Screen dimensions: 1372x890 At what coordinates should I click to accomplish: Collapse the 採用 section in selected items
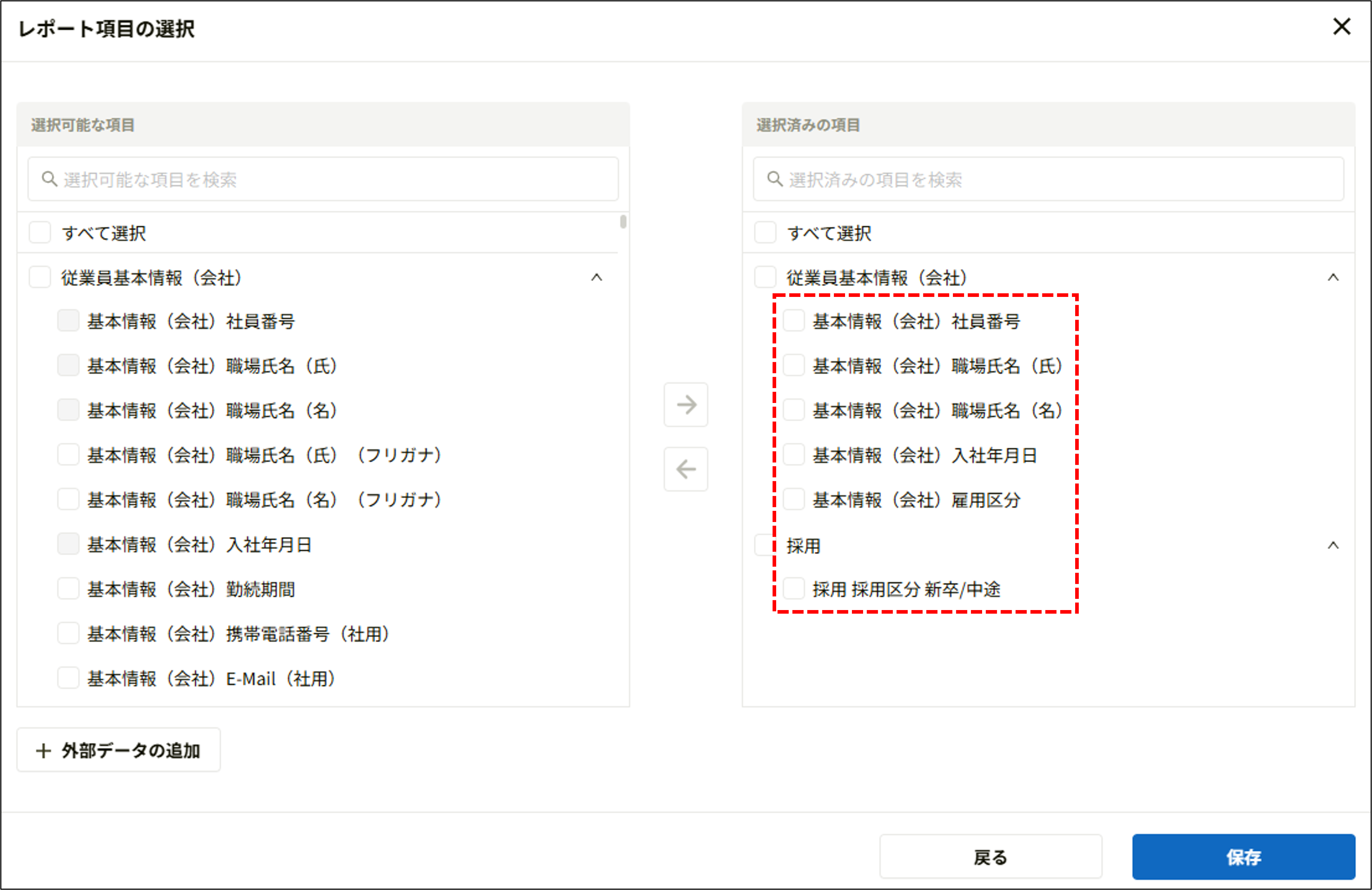(x=1334, y=545)
